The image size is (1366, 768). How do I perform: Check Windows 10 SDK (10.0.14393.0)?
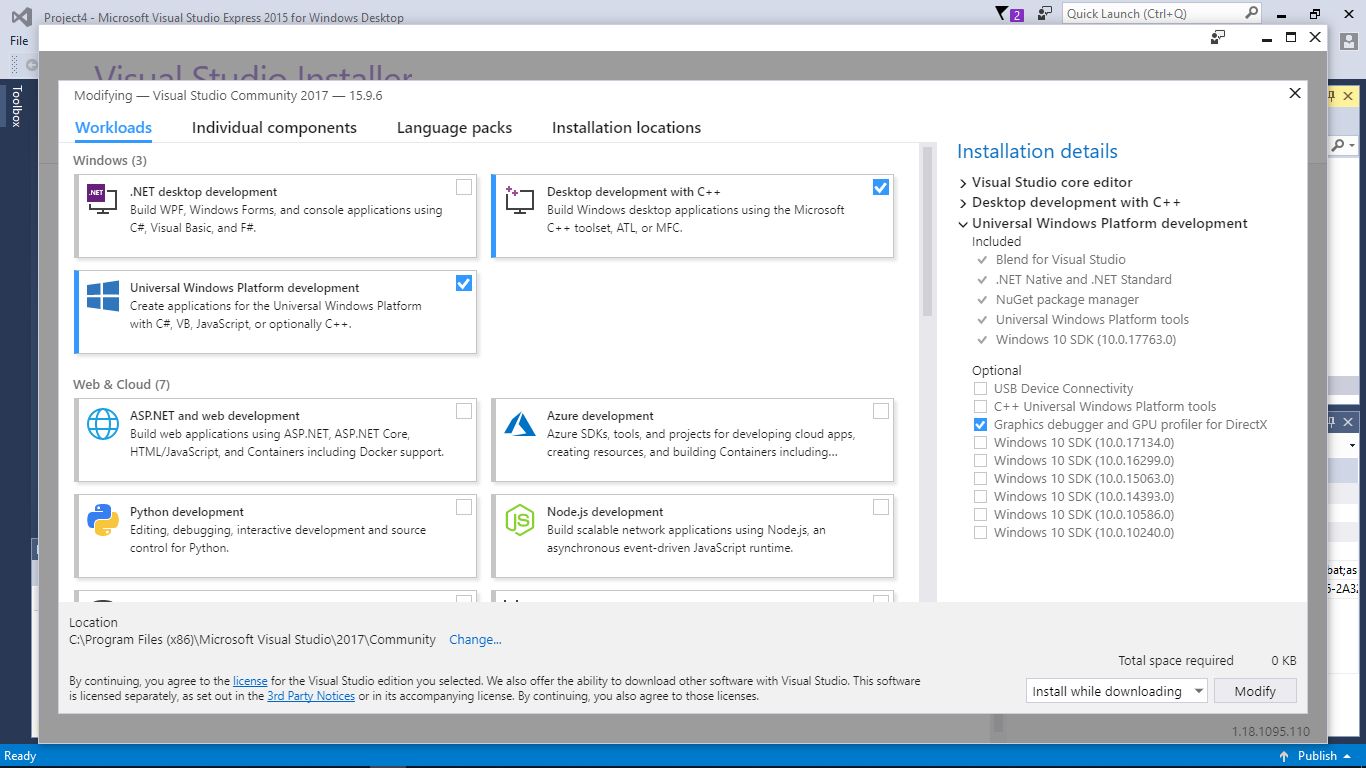click(980, 496)
